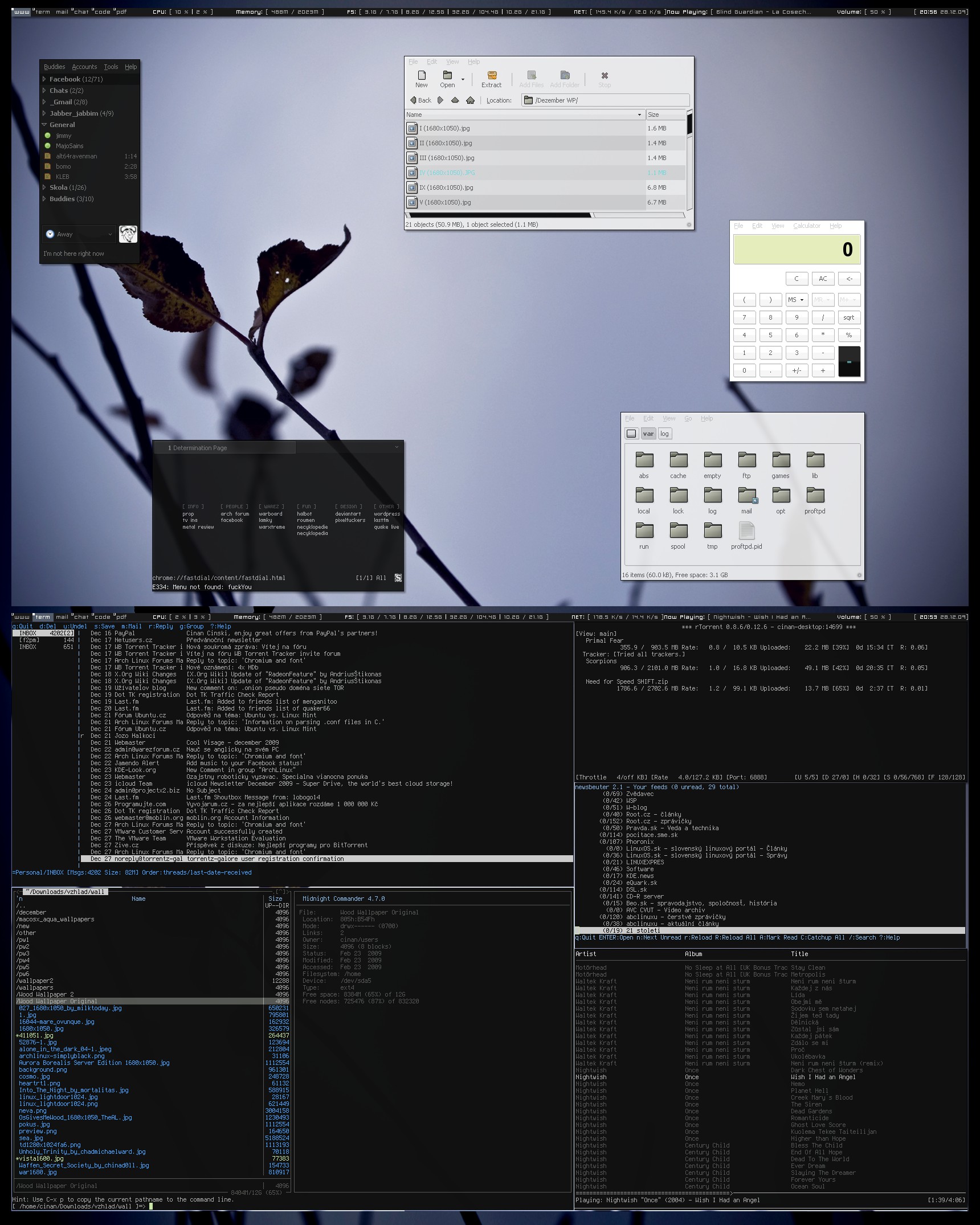Open the Buddies menu in Pidgin

tap(54, 67)
